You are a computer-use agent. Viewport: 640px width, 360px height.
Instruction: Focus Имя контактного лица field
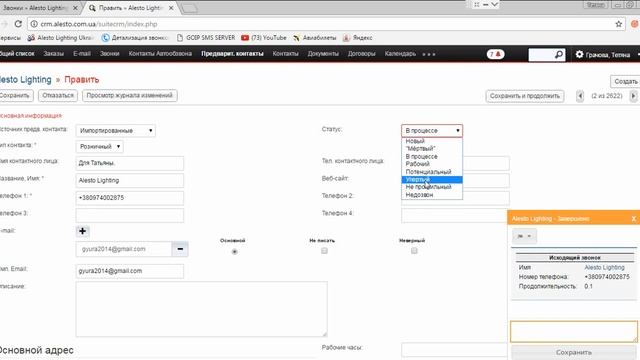pos(129,163)
